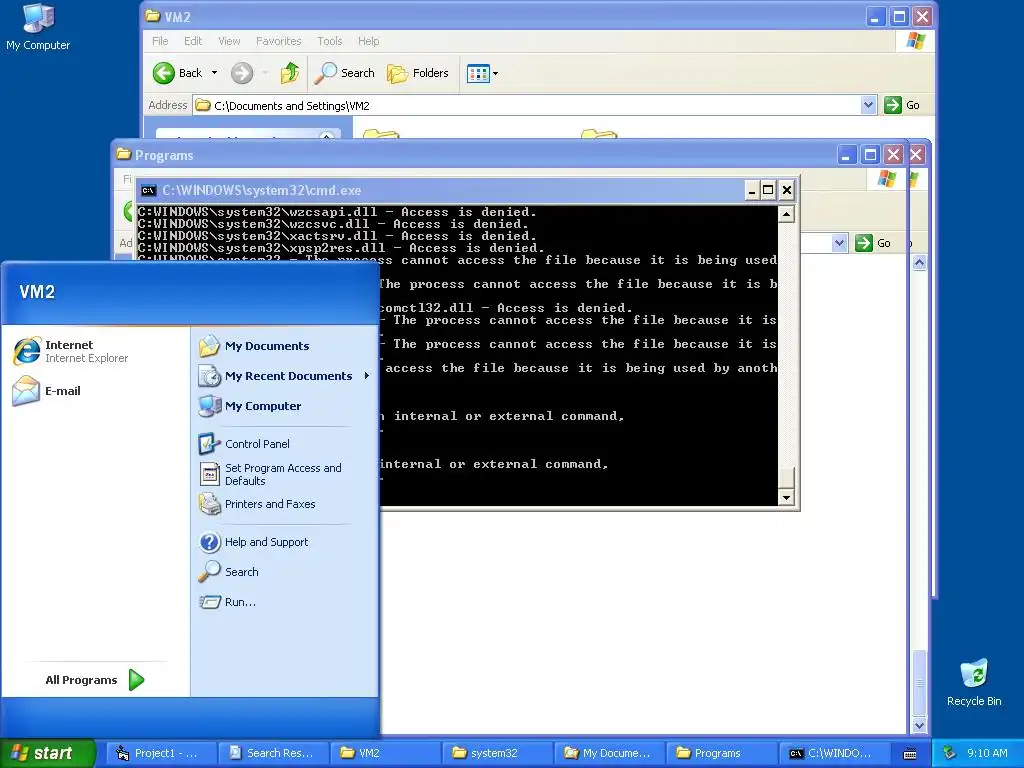Screen dimensions: 1024x768
Task: Expand the Programs window address dropdown
Action: tap(839, 243)
